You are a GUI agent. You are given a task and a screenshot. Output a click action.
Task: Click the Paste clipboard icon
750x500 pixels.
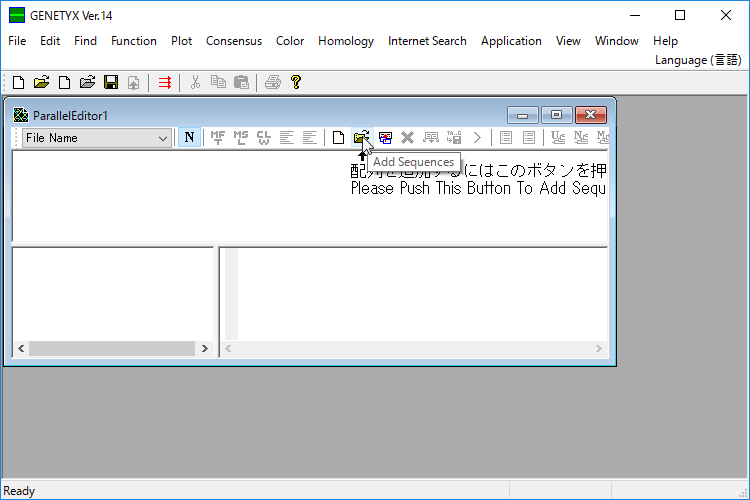pyautogui.click(x=241, y=82)
